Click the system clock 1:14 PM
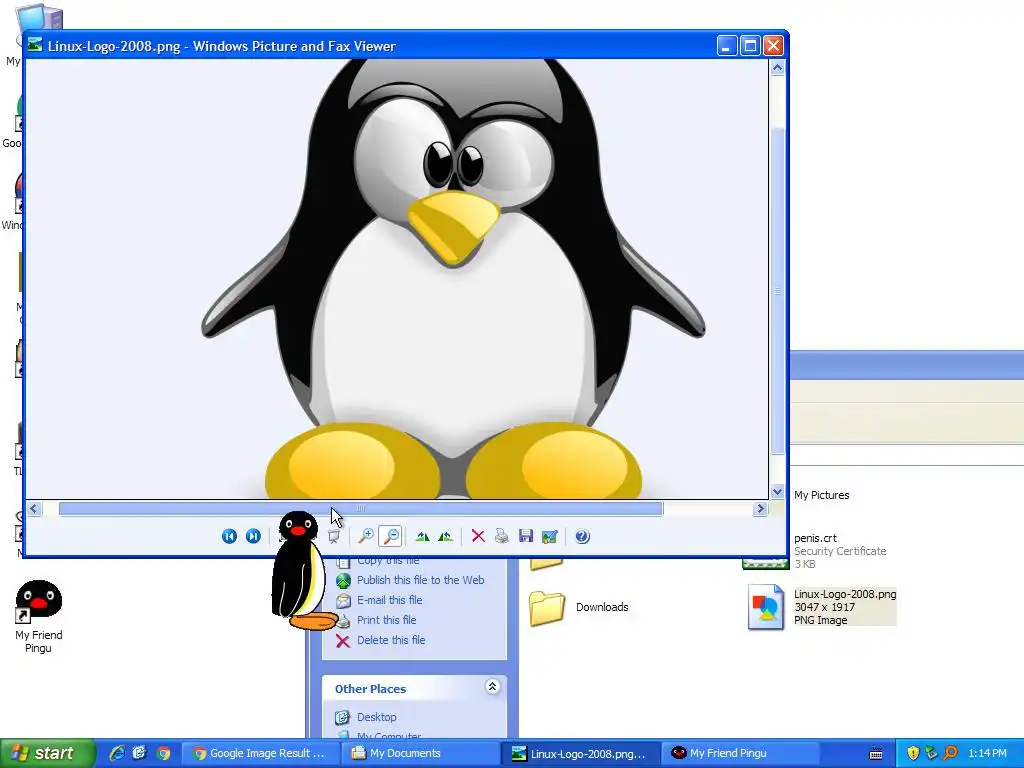Viewport: 1024px width, 768px height. (987, 753)
